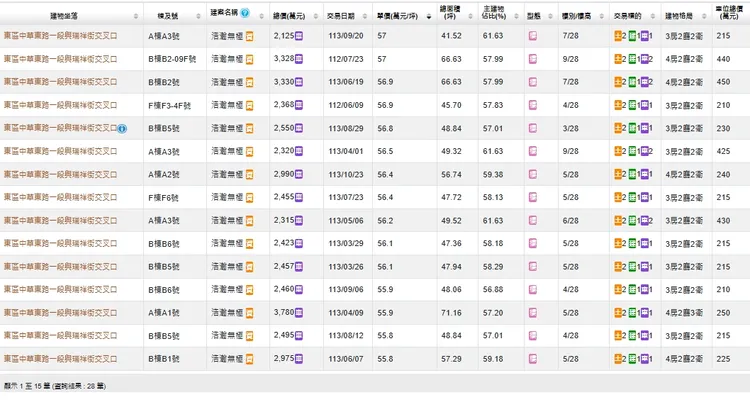Click orange project icon in the 112/07/23 row
The image size is (750, 400).
click(250, 59)
